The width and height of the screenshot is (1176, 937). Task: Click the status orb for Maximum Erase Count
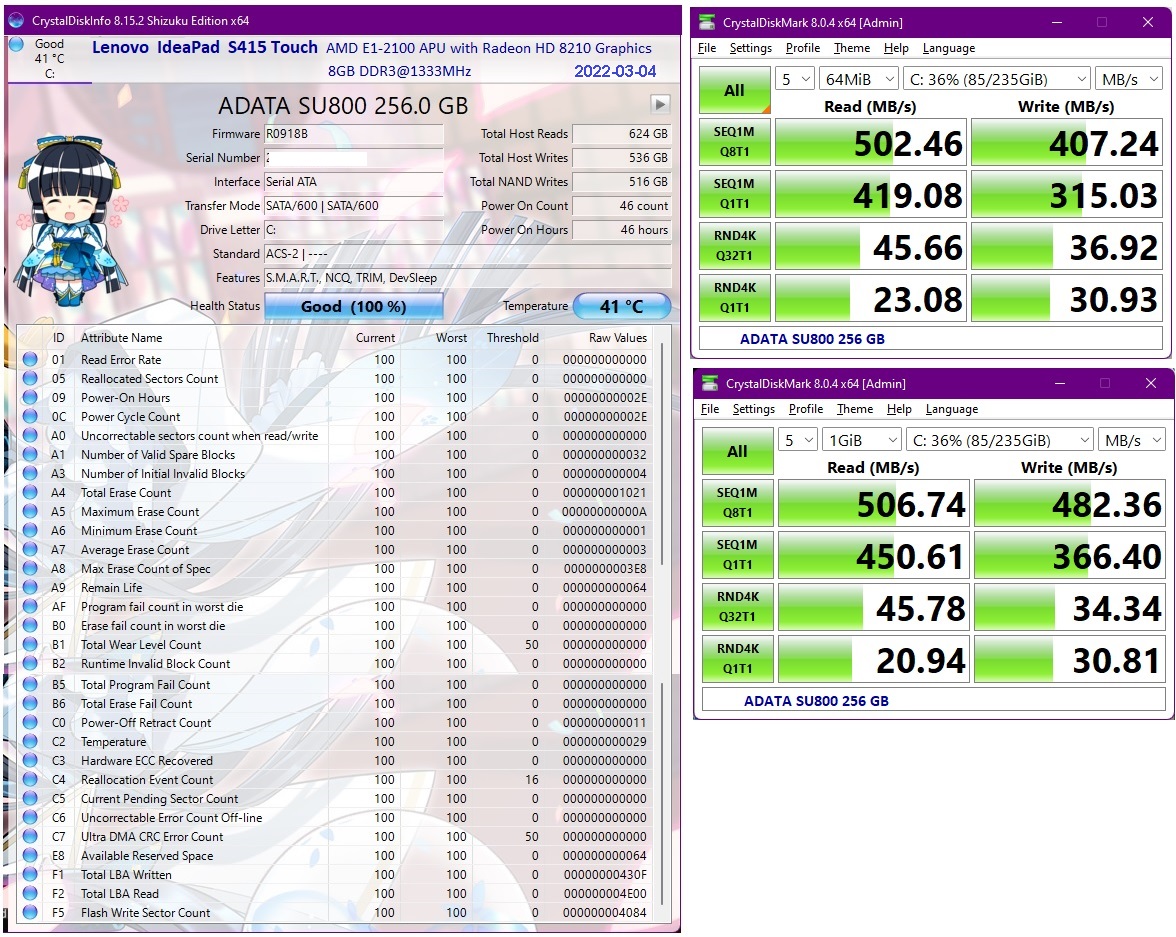(30, 511)
